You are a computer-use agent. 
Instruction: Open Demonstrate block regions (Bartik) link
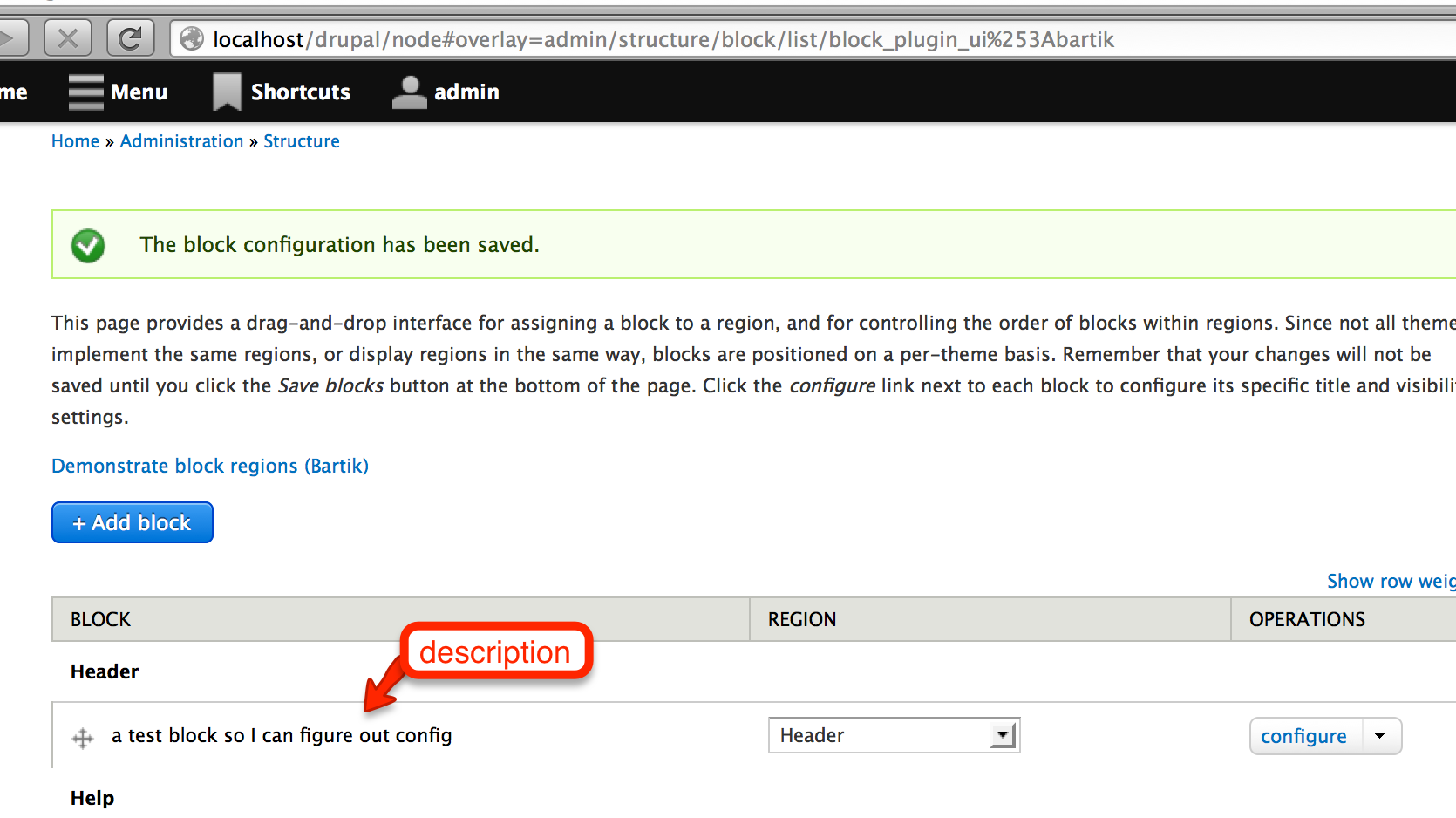click(x=210, y=466)
